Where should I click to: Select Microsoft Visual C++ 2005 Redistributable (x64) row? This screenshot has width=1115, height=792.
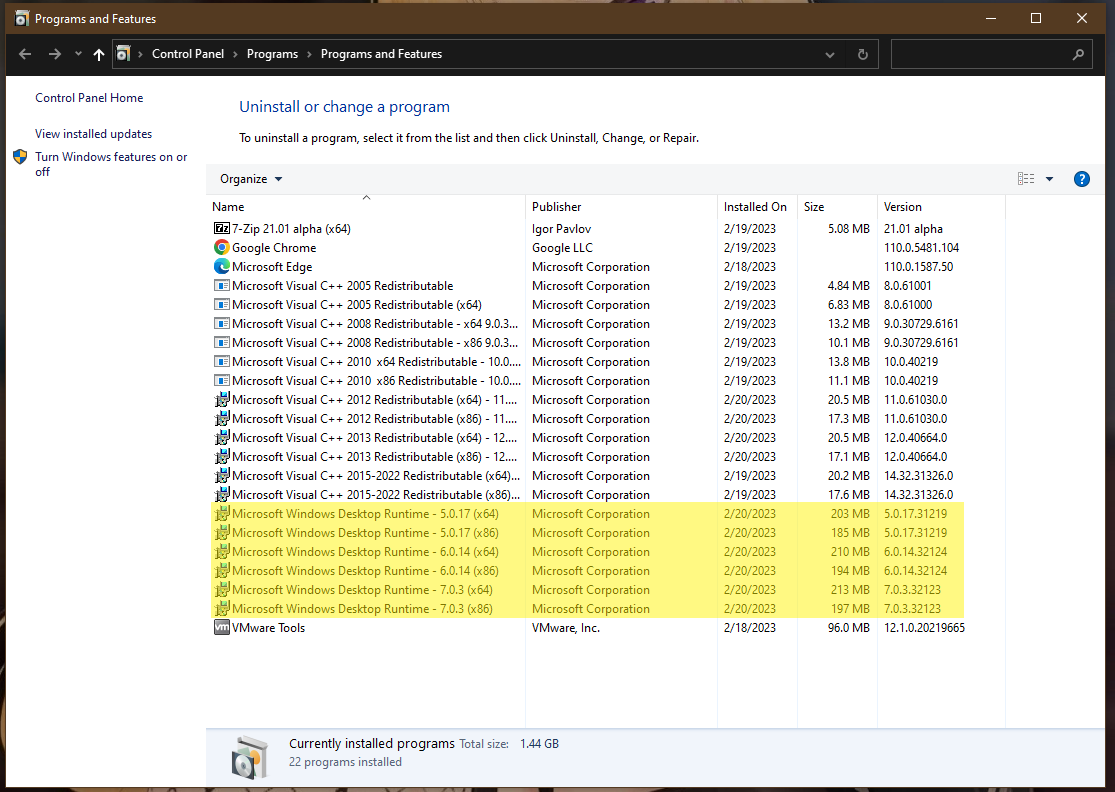tap(357, 305)
